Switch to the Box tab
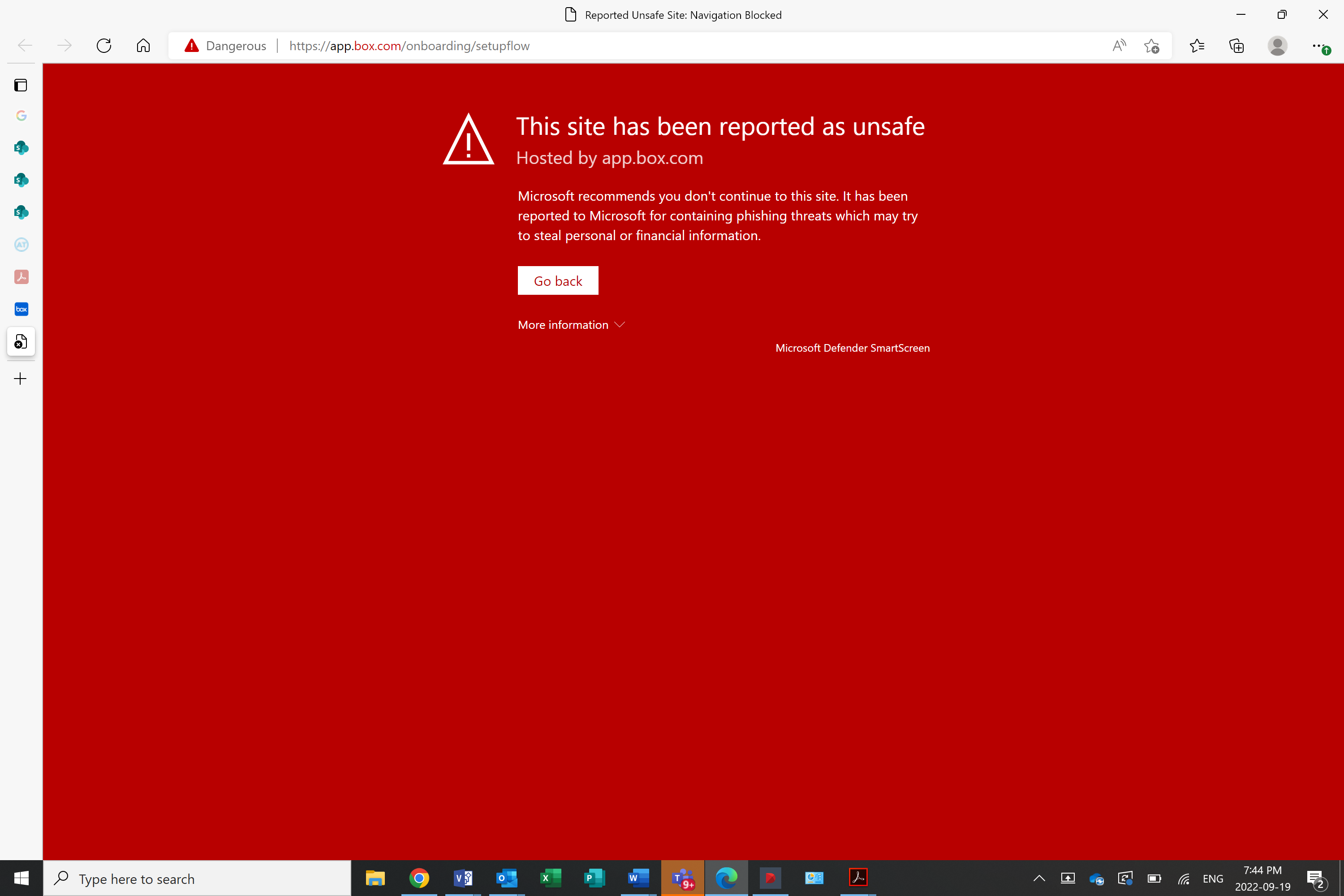1344x896 pixels. pyautogui.click(x=21, y=309)
